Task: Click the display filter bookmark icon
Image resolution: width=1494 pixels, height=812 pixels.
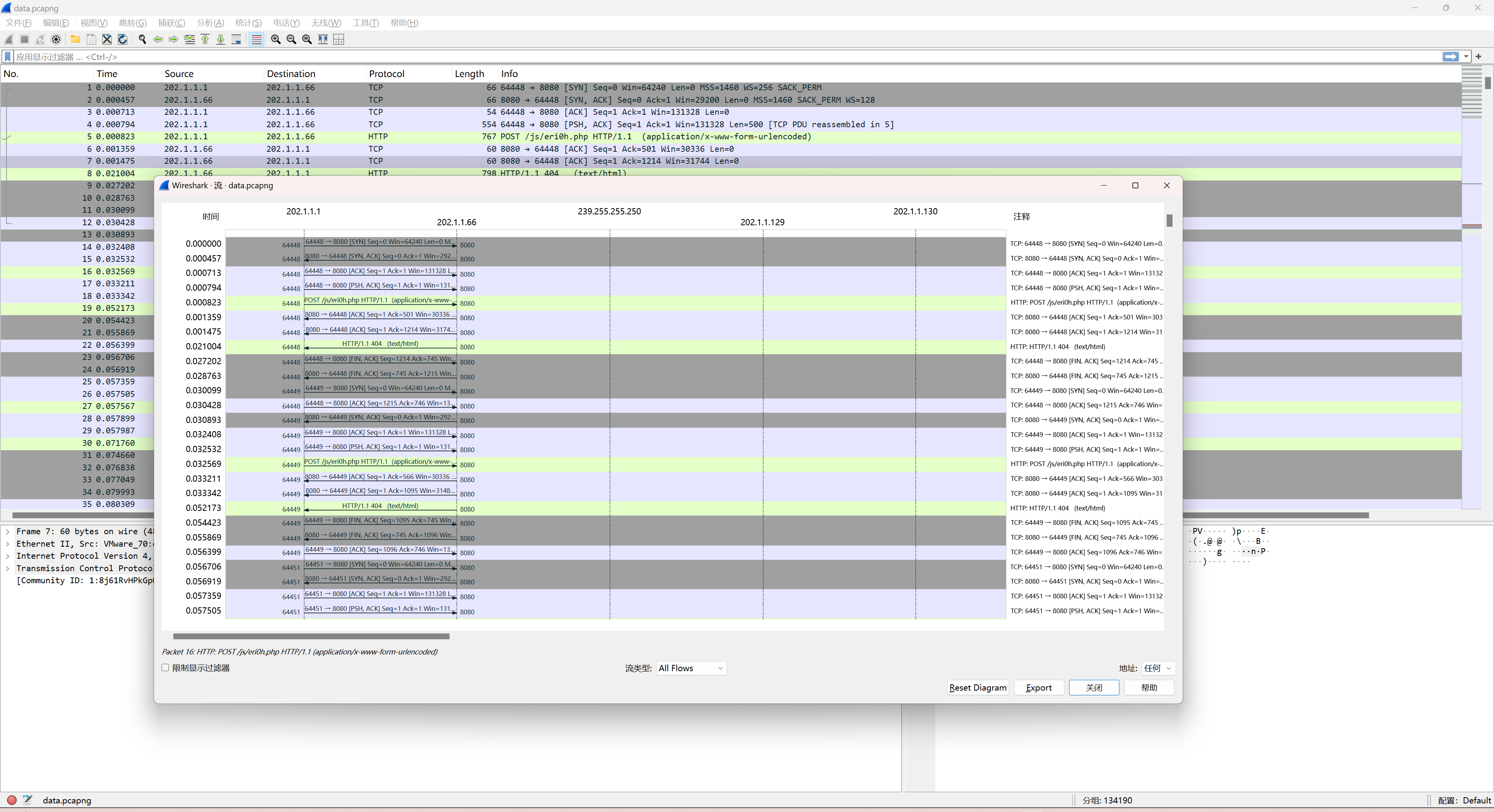Action: tap(7, 57)
